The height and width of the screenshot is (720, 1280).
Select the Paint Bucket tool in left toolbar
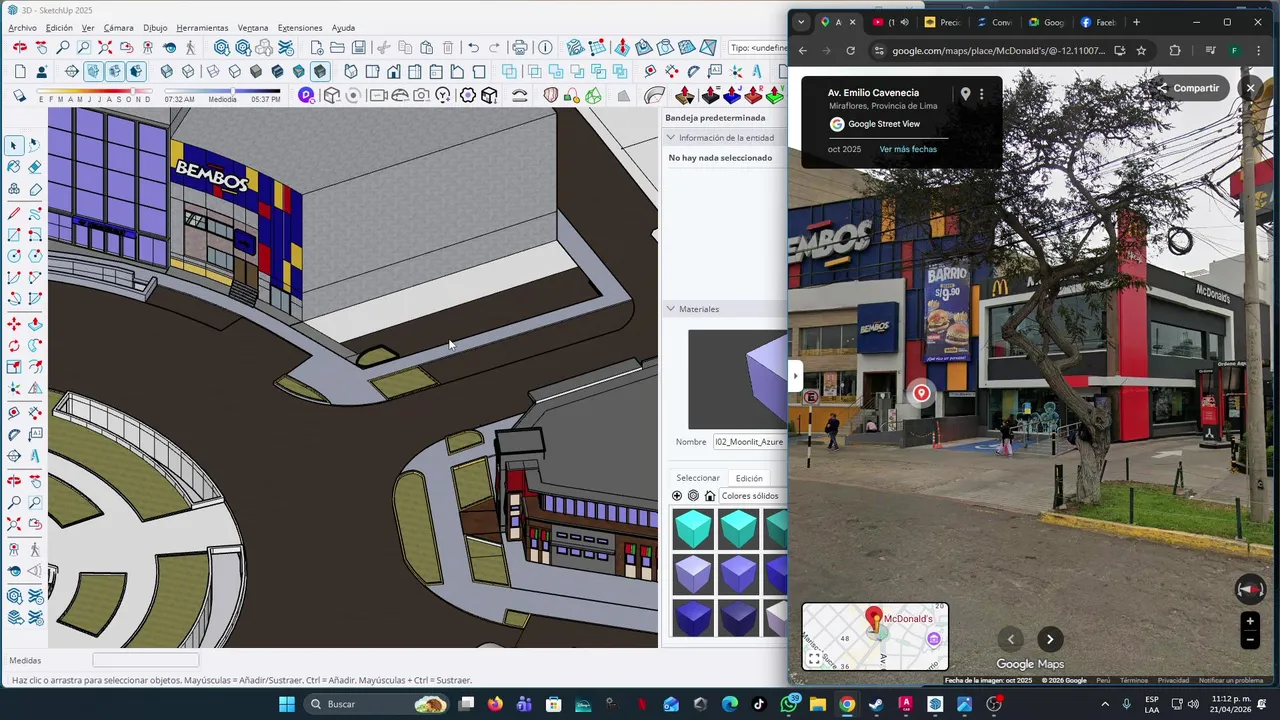point(14,167)
